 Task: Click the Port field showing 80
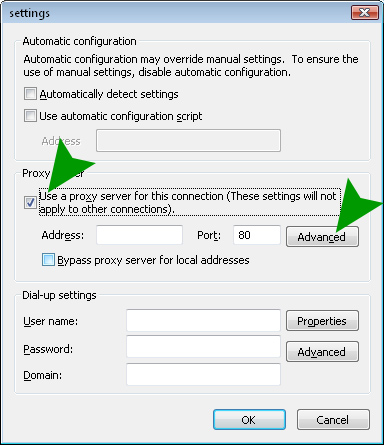(x=257, y=235)
